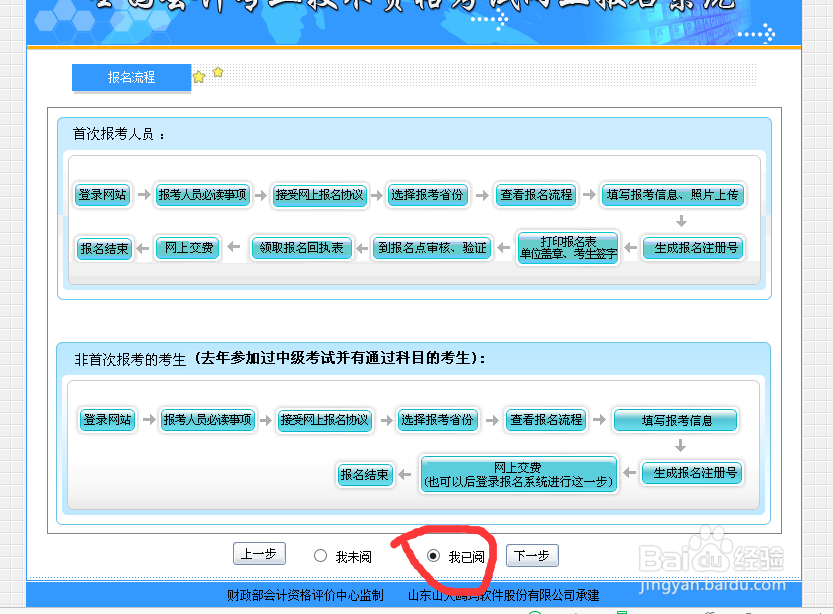Open the 报名流程 tab header
This screenshot has width=833, height=614.
(x=131, y=78)
